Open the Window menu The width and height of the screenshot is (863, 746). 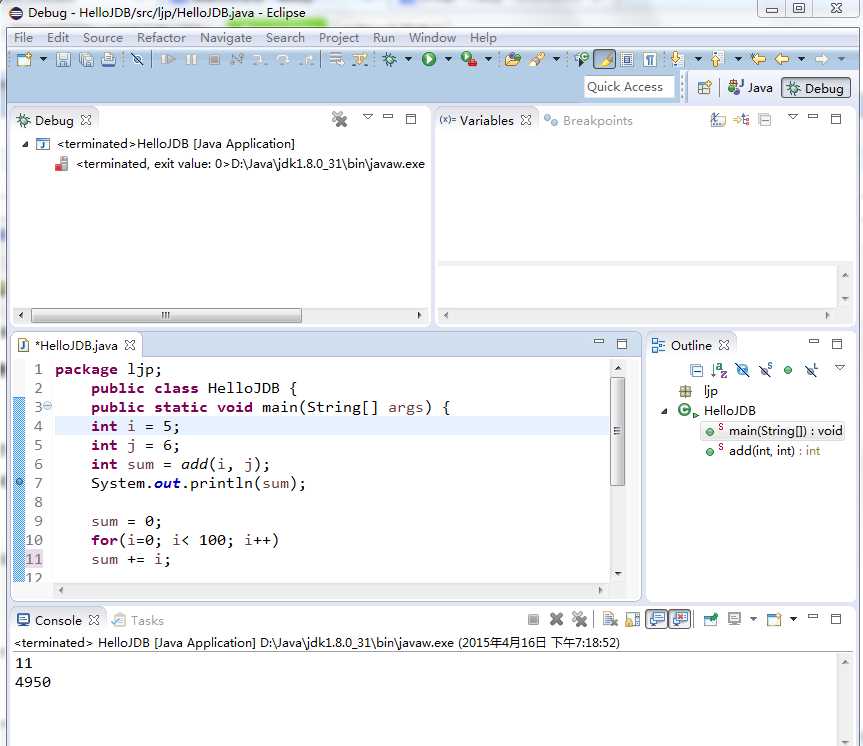[432, 38]
